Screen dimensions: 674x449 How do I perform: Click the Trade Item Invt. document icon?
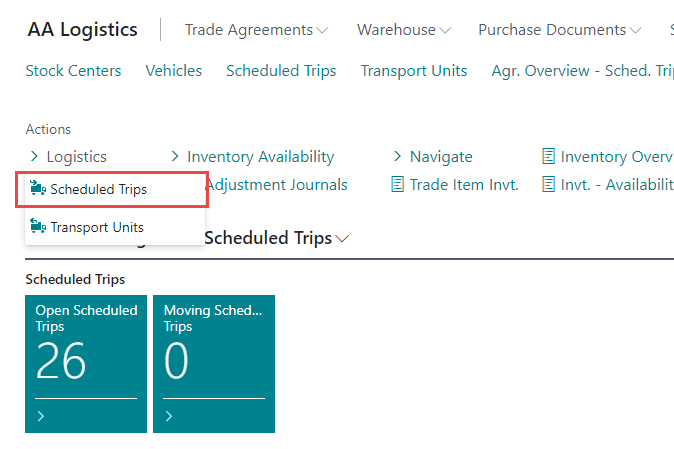coord(398,184)
